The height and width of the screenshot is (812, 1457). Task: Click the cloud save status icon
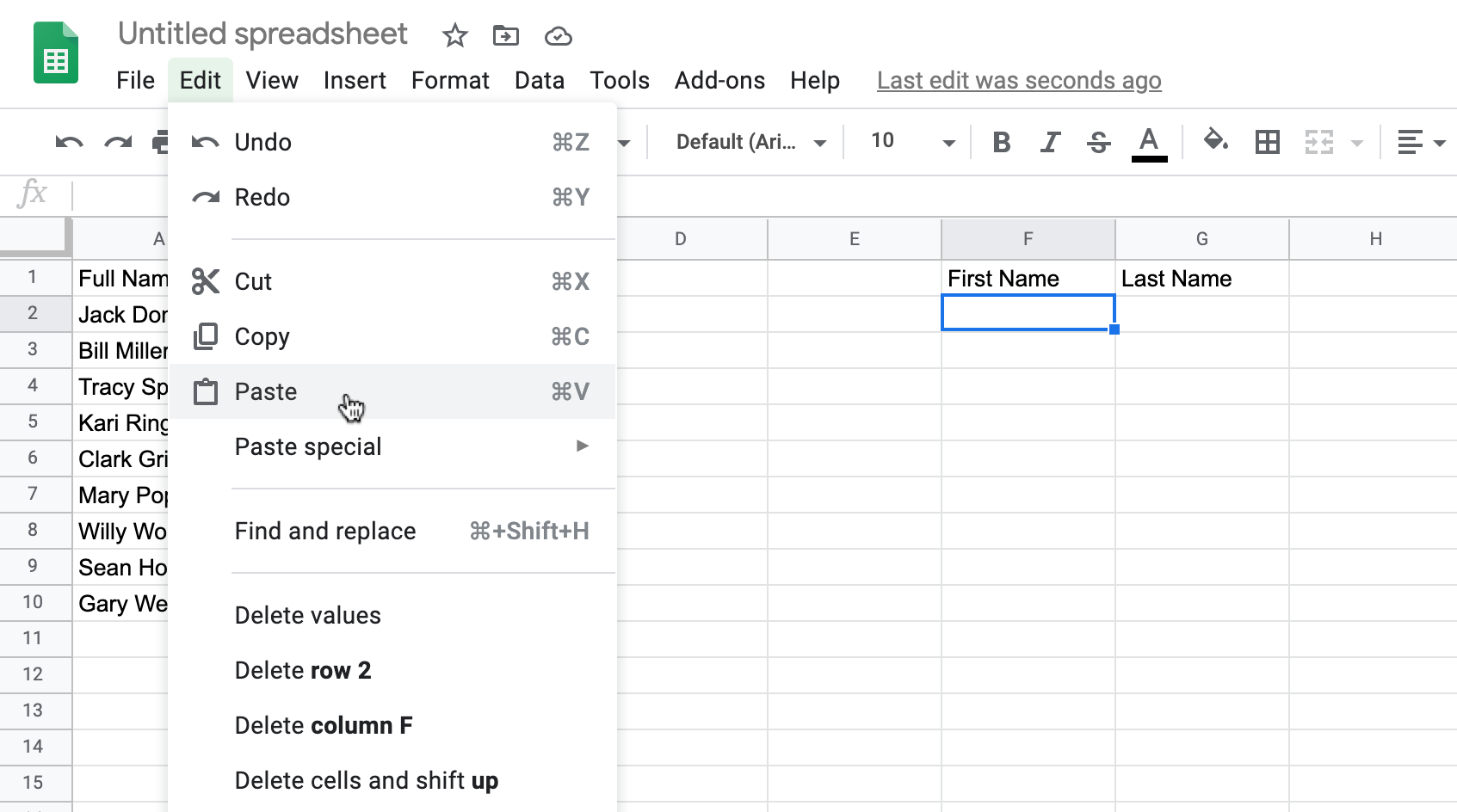click(559, 36)
